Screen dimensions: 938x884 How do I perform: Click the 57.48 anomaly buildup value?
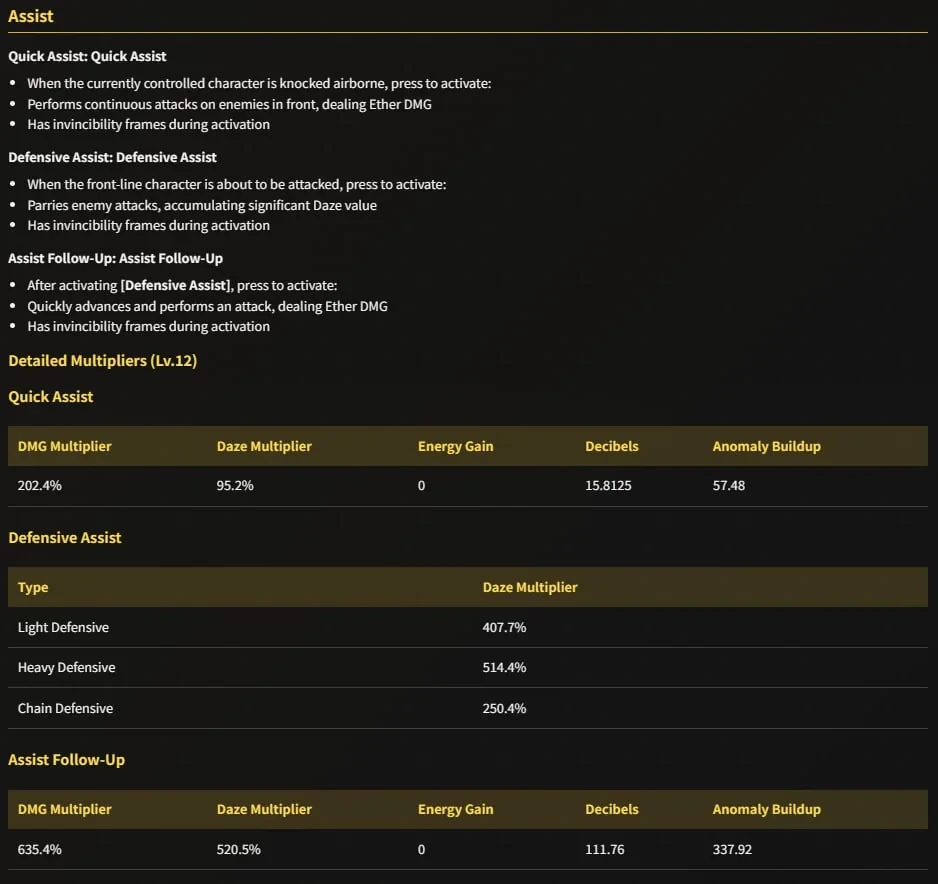(x=729, y=486)
